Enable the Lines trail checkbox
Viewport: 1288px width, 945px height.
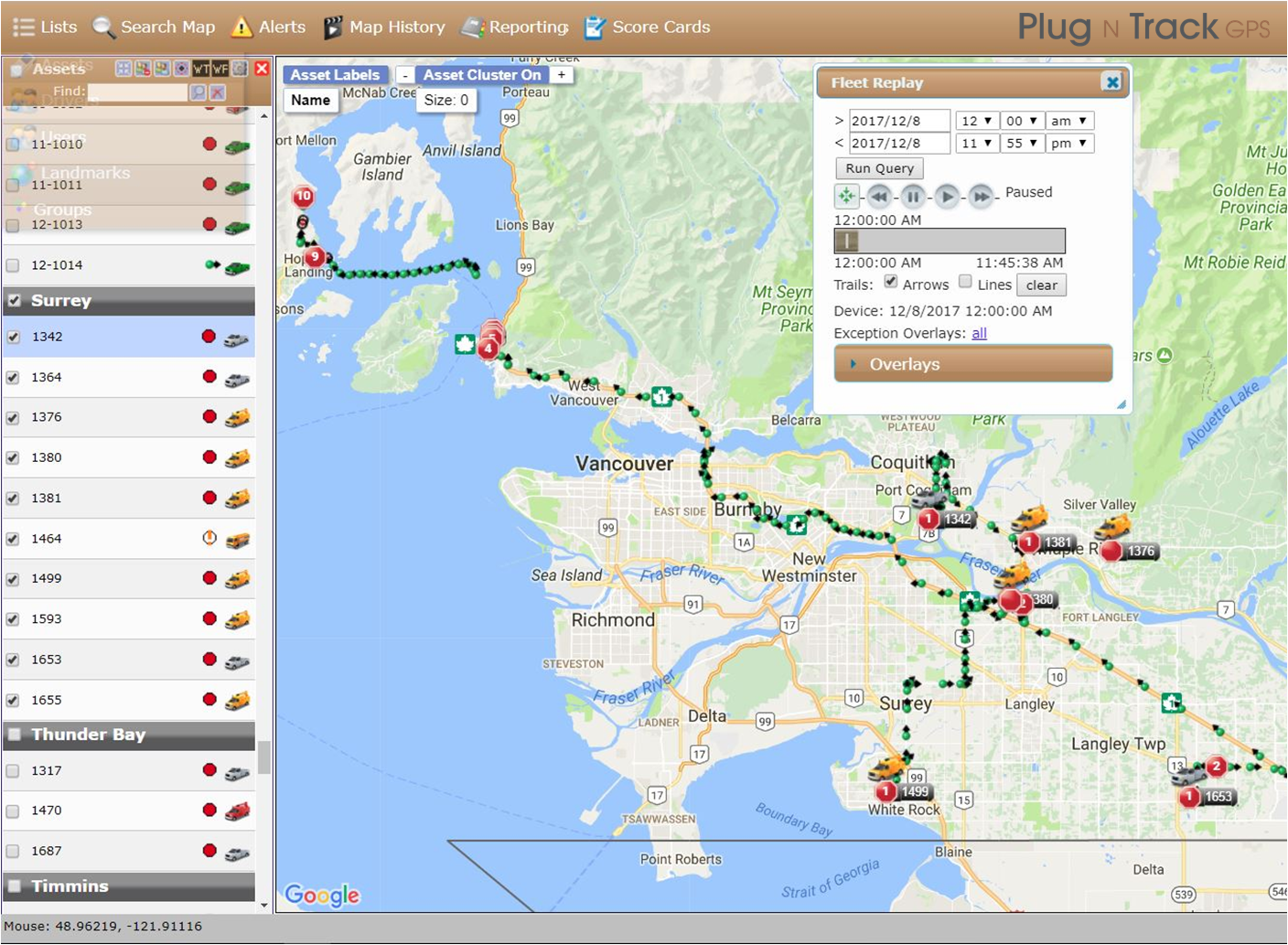965,283
